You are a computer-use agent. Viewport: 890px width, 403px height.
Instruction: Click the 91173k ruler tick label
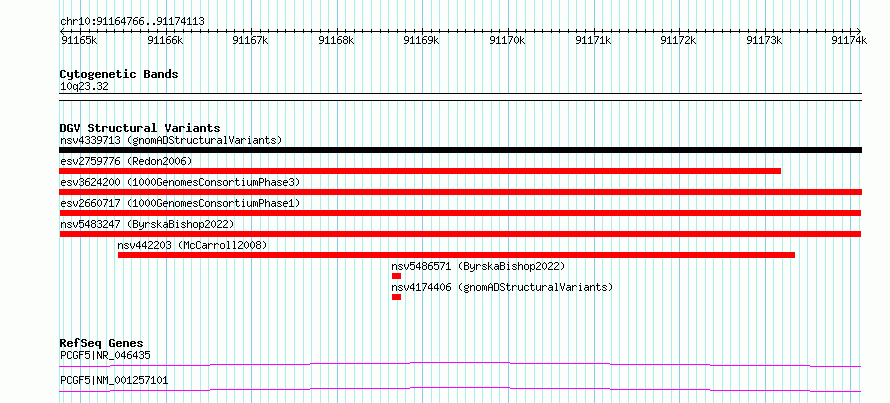point(764,40)
